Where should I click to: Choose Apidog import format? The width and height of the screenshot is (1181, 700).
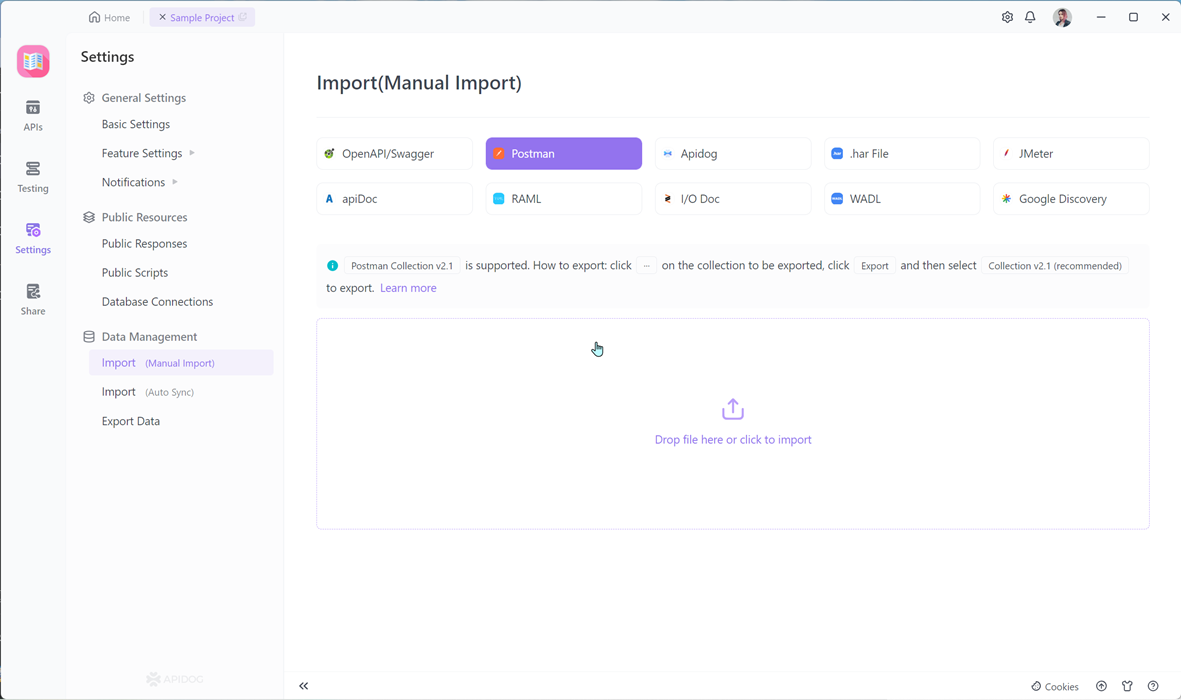(733, 154)
